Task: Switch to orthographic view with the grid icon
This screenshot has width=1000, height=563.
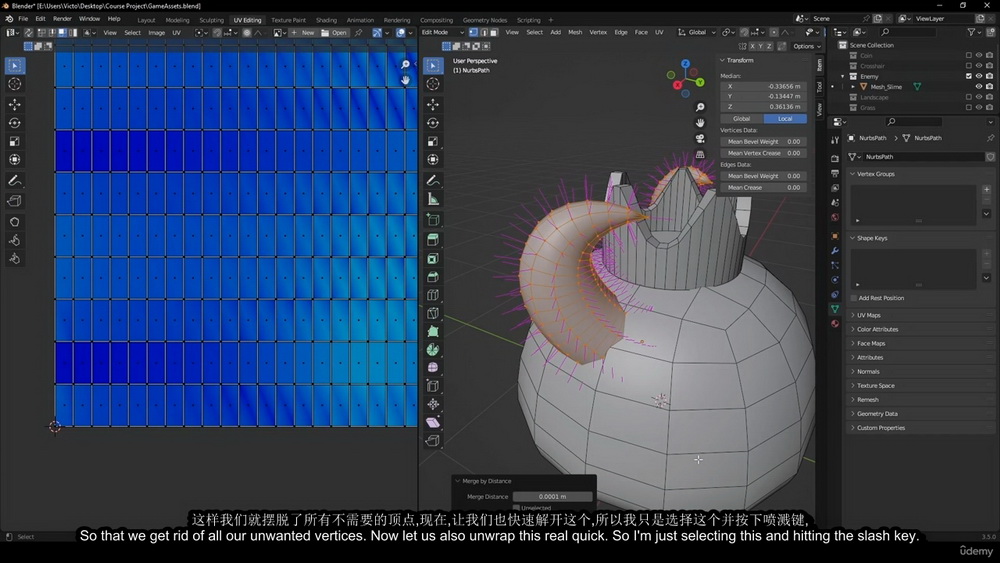Action: point(700,154)
